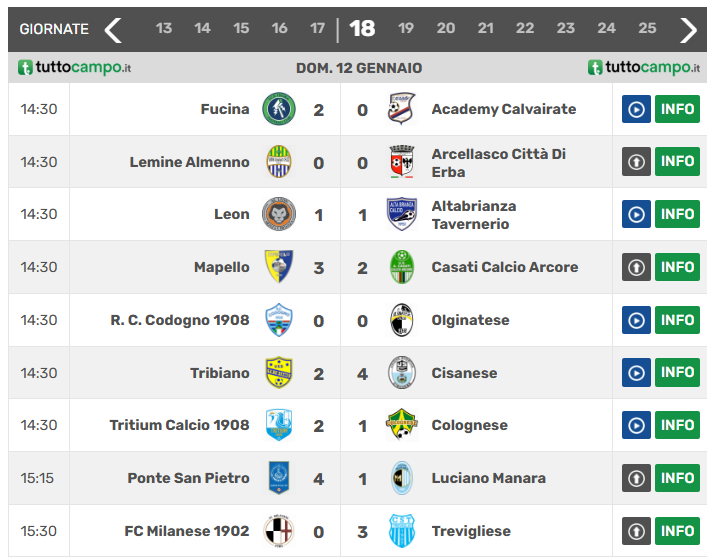Click the Olginatese team crest icon
Viewport: 707px width, 557px height.
(401, 320)
